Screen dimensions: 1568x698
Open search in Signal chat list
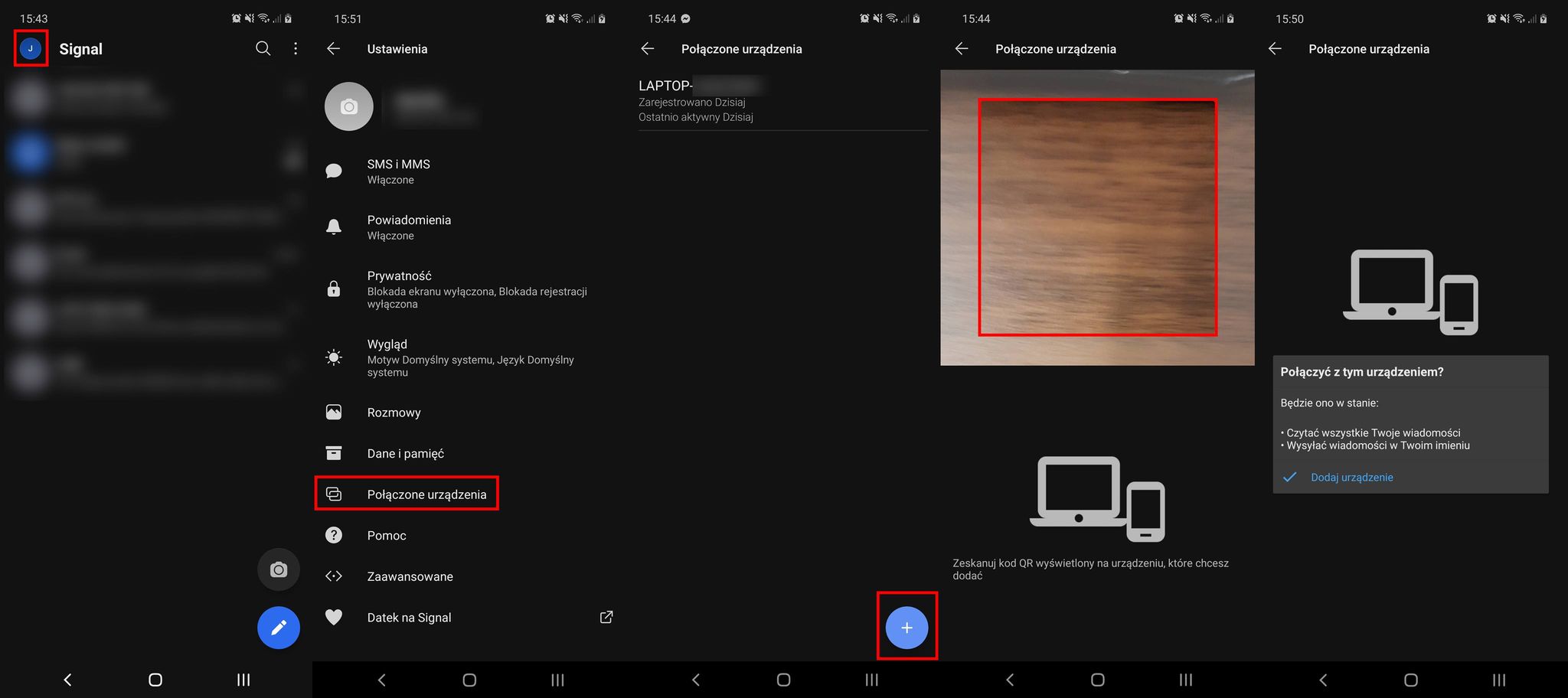pyautogui.click(x=263, y=48)
